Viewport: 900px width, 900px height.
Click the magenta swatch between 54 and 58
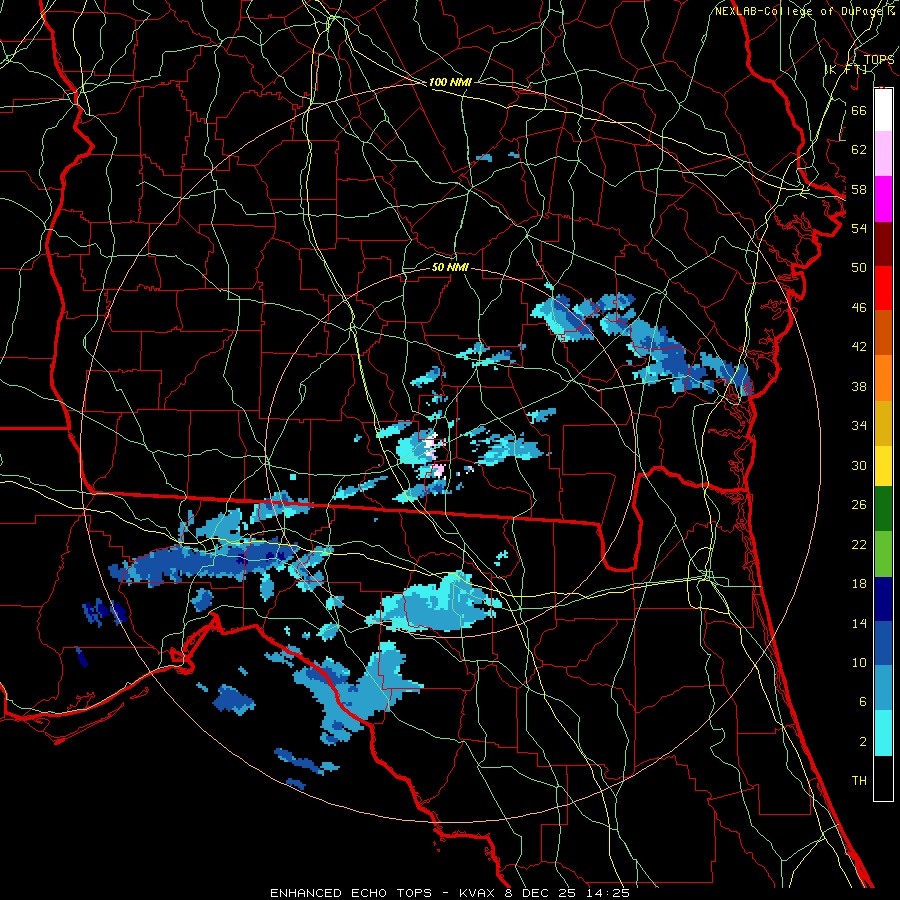pos(883,199)
